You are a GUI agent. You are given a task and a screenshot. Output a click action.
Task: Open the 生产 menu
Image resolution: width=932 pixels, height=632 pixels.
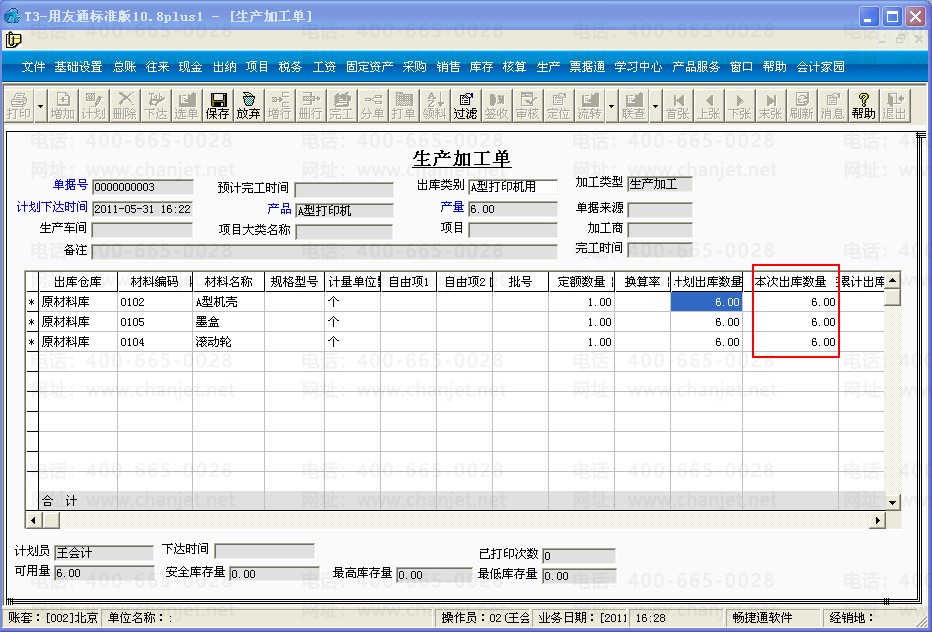[548, 67]
